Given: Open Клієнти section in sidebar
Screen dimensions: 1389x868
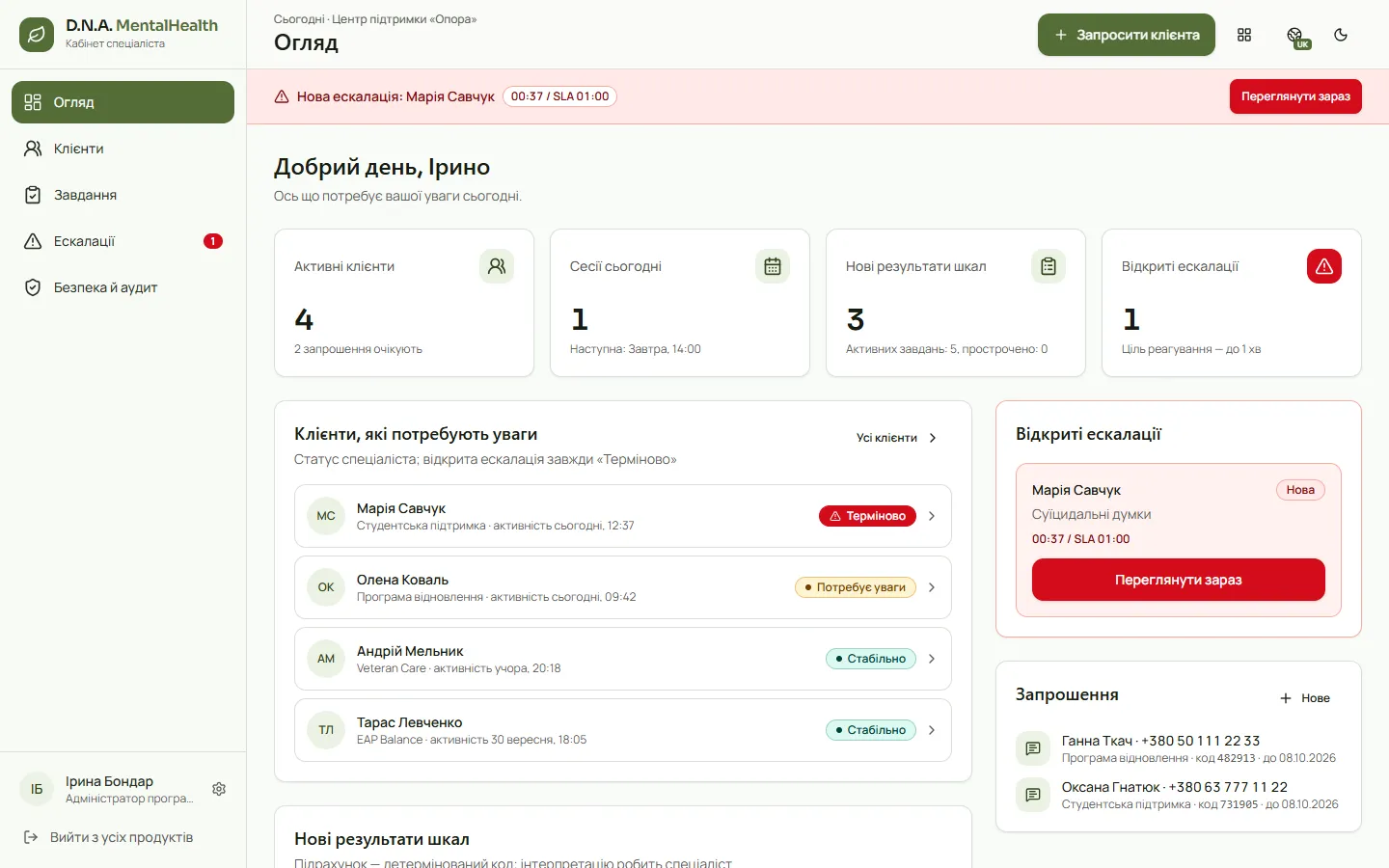Looking at the screenshot, I should pyautogui.click(x=123, y=149).
